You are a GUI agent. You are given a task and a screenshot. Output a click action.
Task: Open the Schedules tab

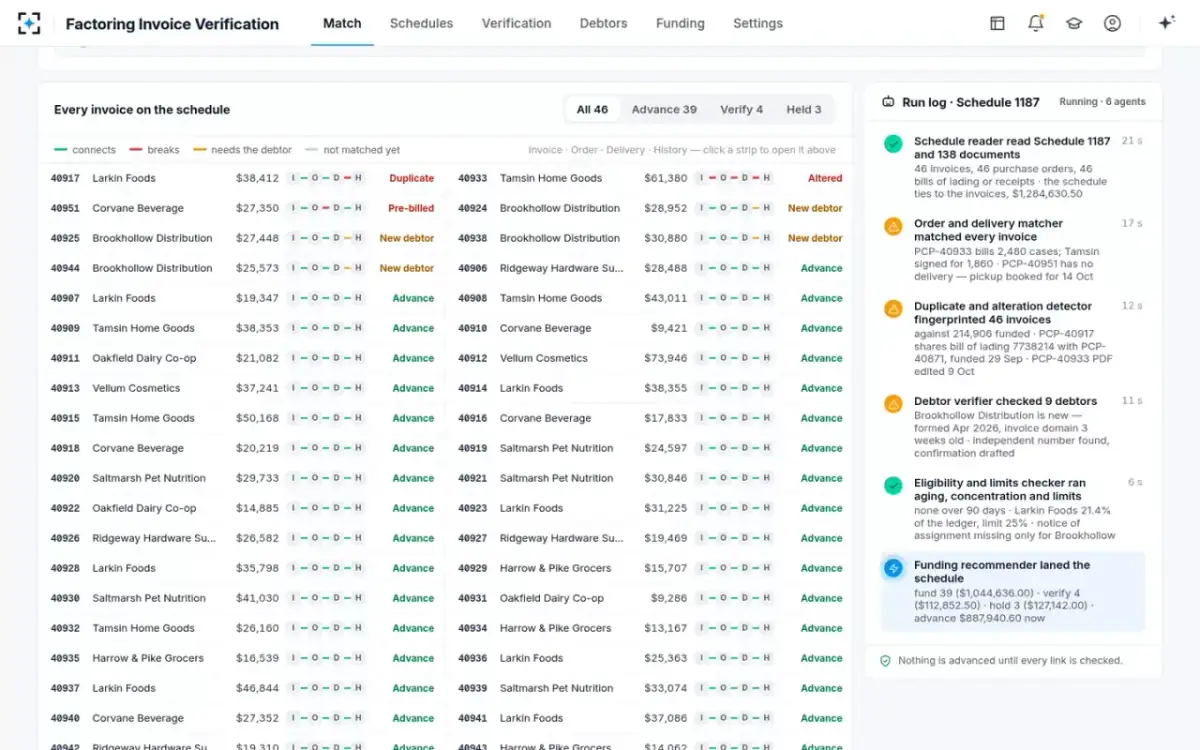(421, 23)
